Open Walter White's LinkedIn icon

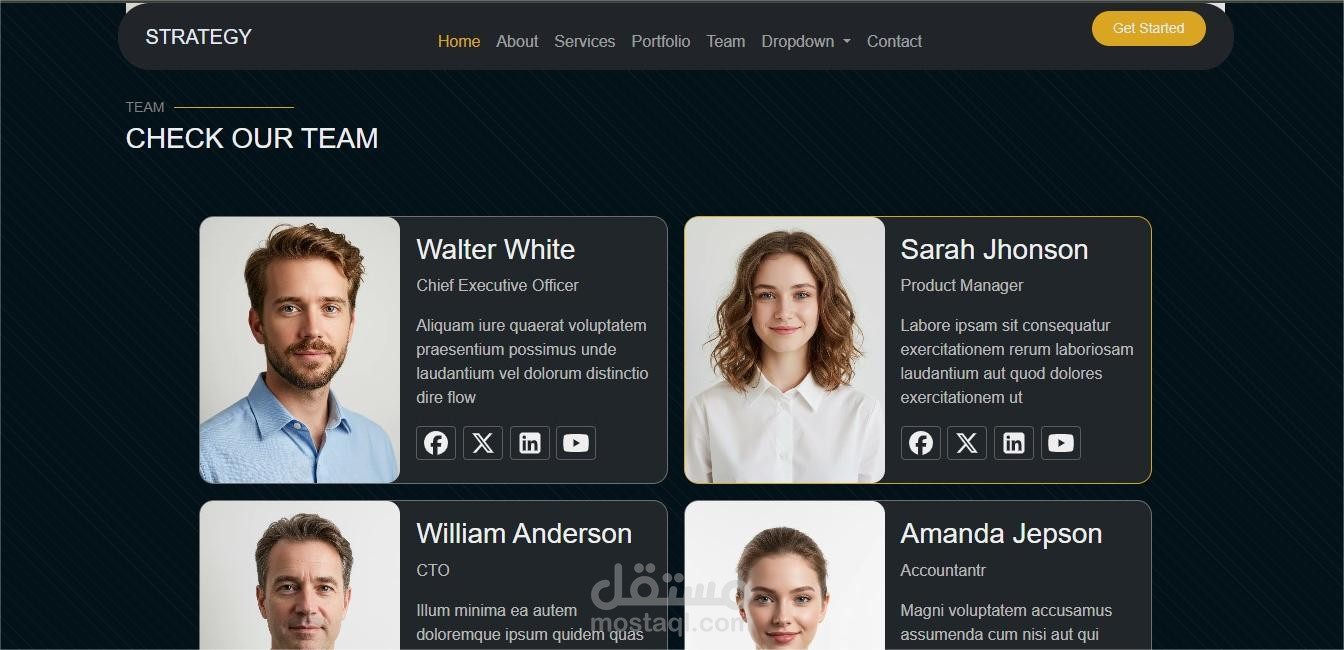[x=530, y=443]
